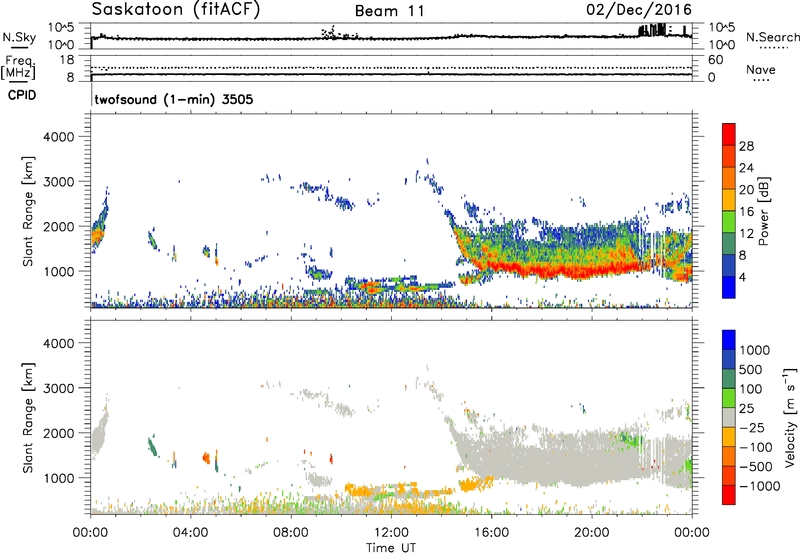The width and height of the screenshot is (800, 554).
Task: Click the "N.Search" legend label
Action: (773, 37)
